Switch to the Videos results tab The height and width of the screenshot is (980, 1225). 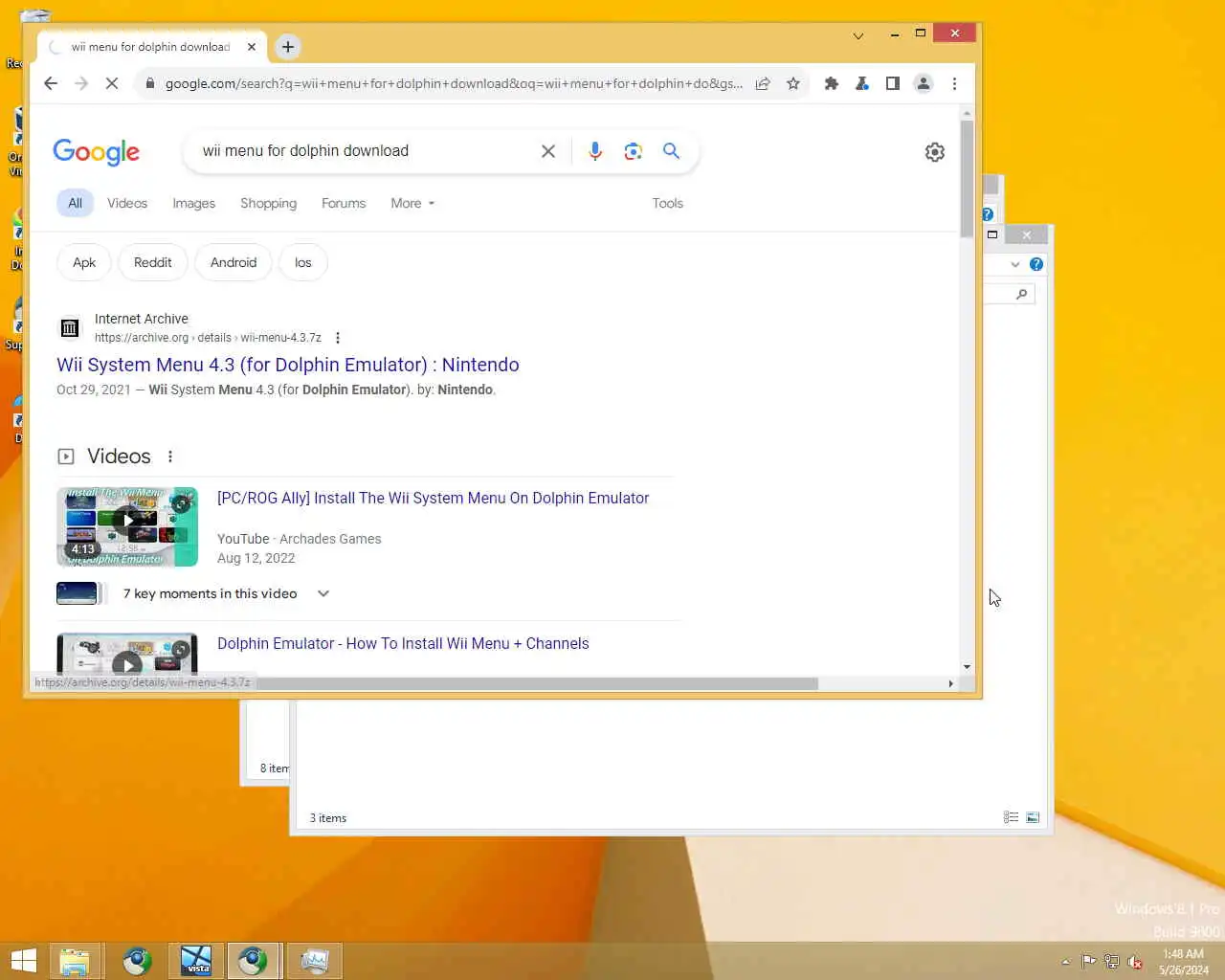click(x=127, y=203)
